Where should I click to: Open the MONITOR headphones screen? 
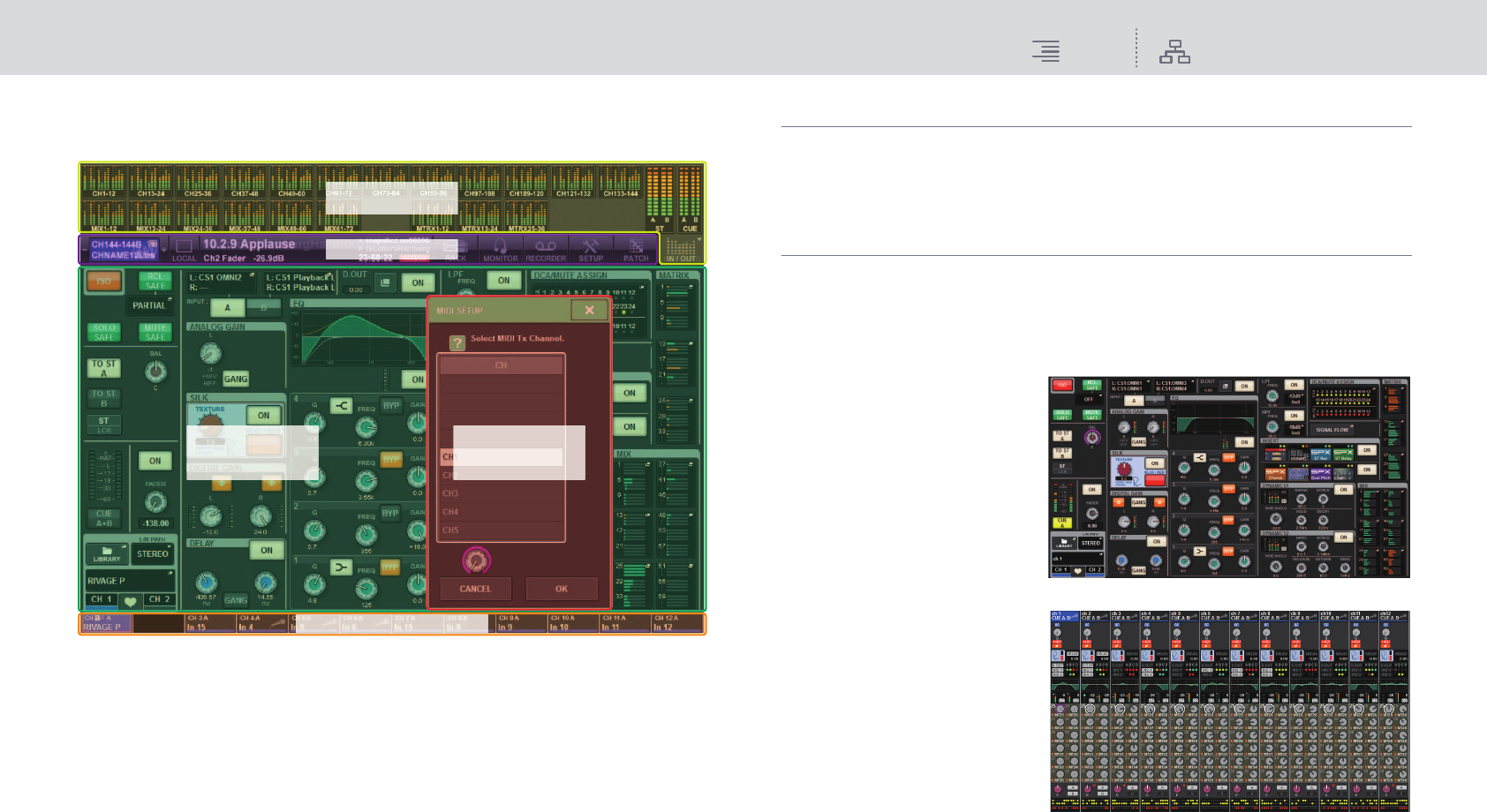[x=500, y=249]
